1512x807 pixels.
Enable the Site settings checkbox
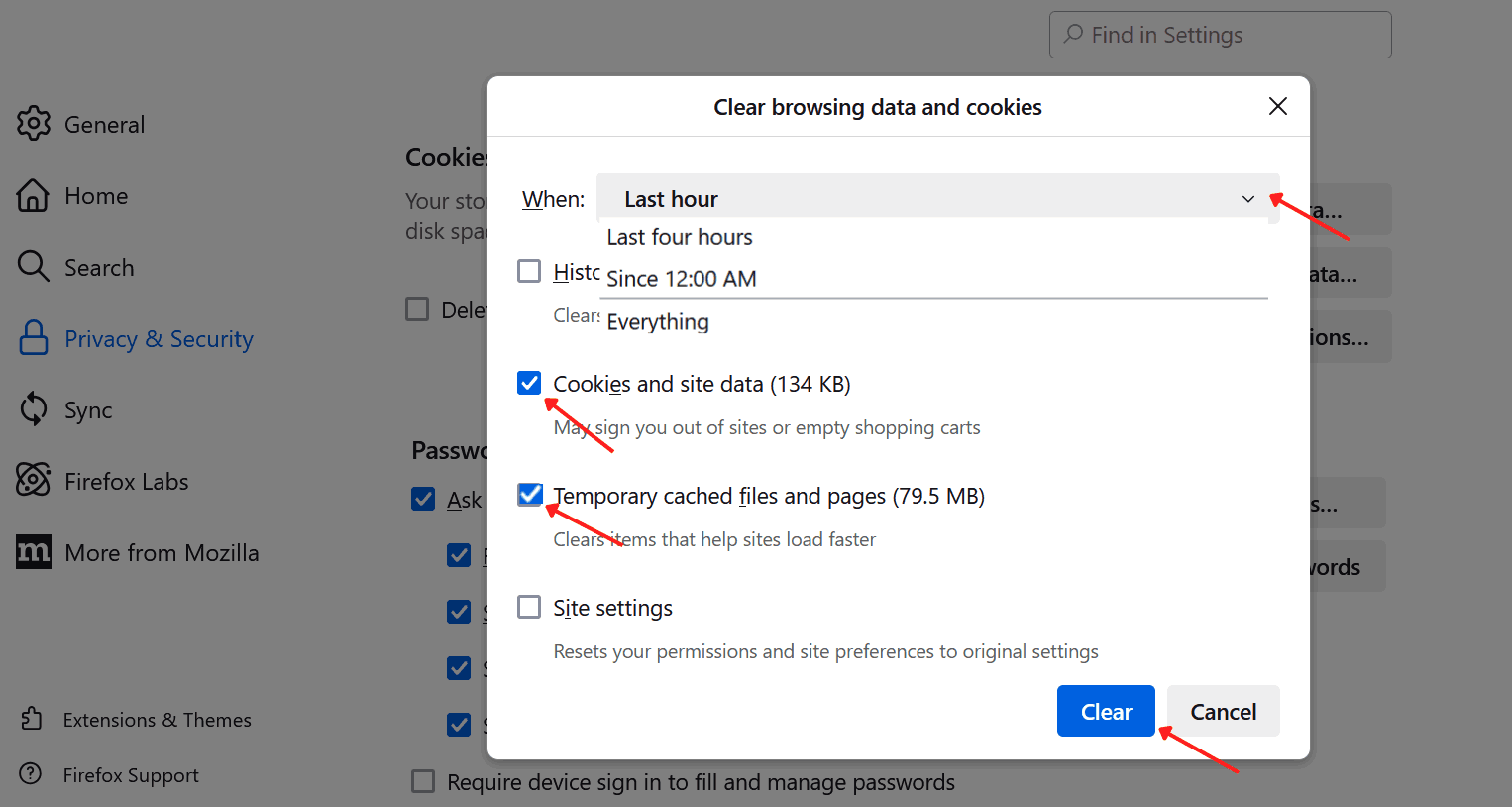[529, 607]
